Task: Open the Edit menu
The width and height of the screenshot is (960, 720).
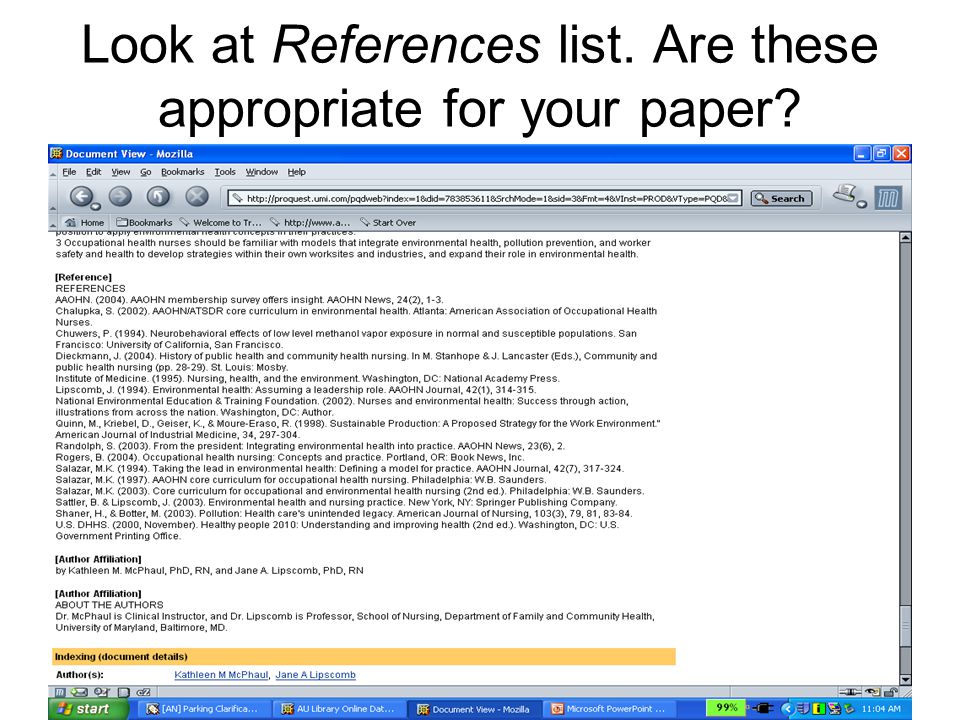Action: [x=94, y=172]
